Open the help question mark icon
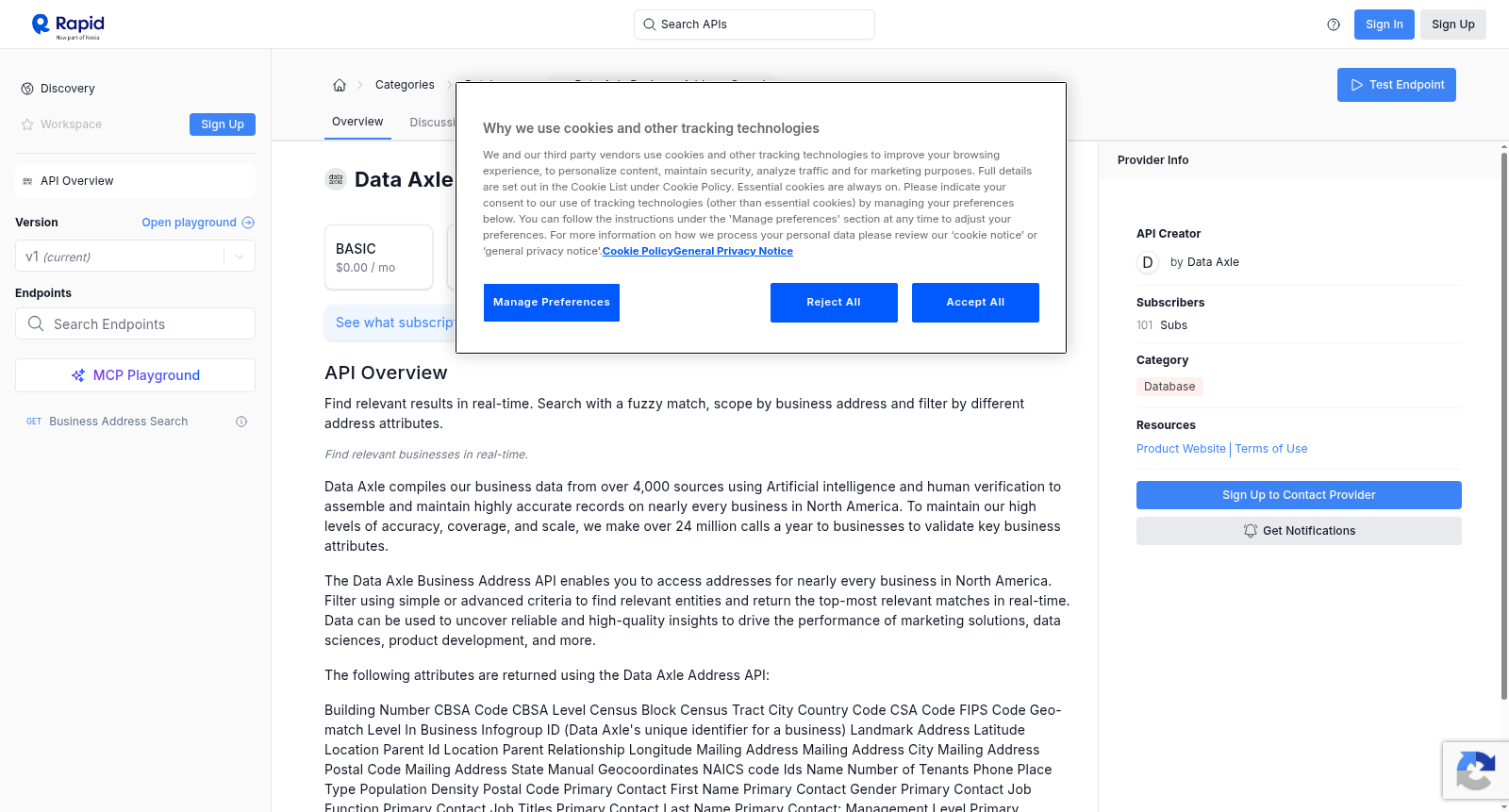1509x812 pixels. 1334,25
